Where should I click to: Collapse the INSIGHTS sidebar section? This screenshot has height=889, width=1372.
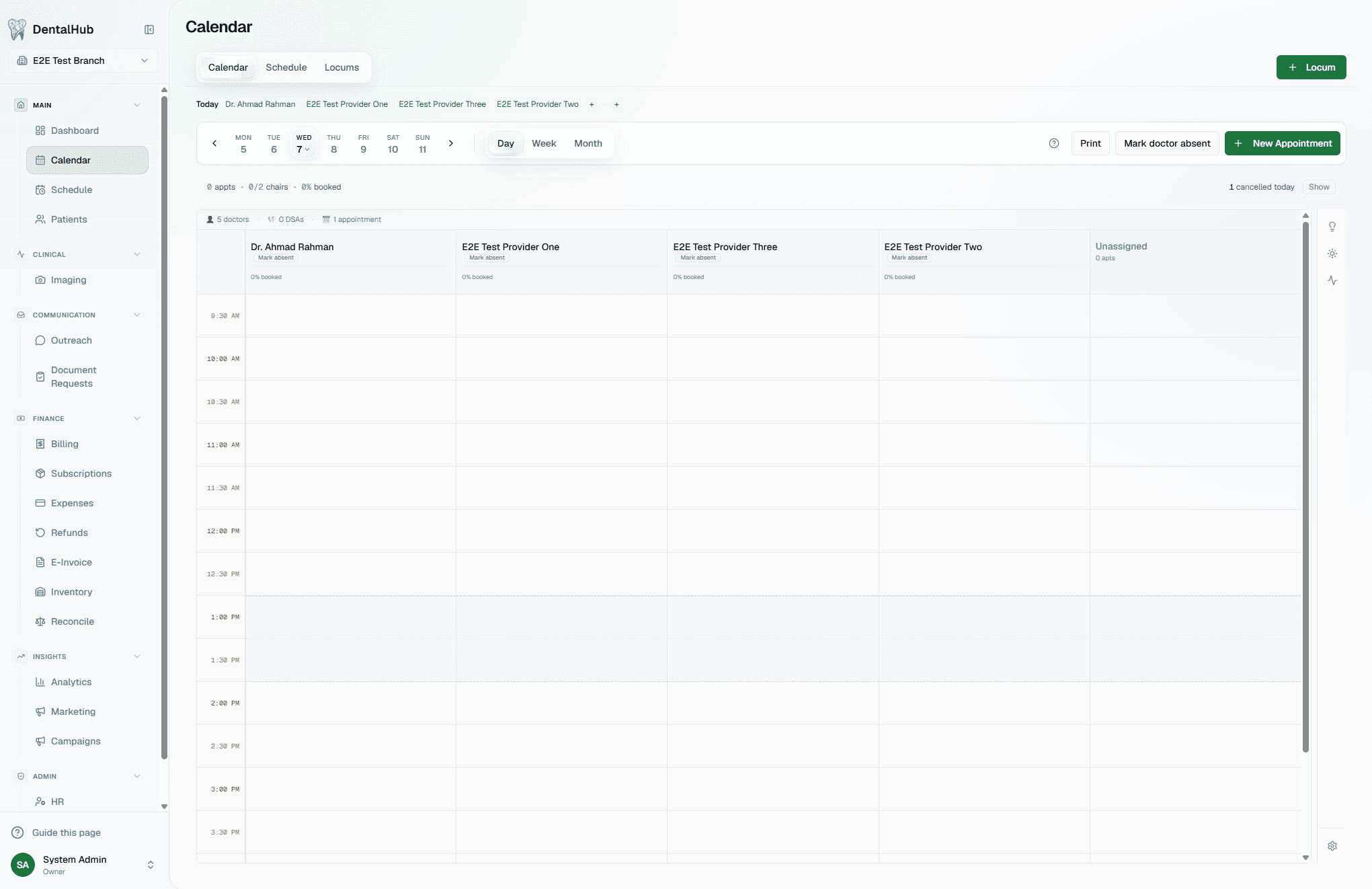click(137, 656)
